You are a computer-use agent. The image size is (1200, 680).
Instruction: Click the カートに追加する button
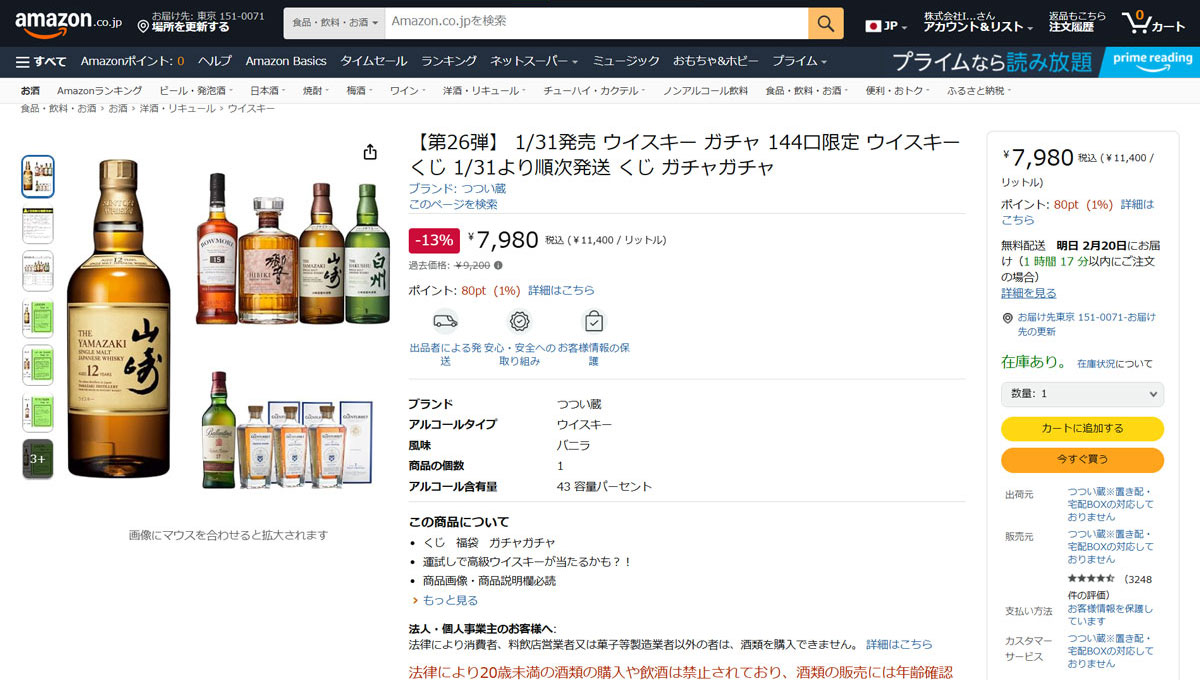[1082, 429]
